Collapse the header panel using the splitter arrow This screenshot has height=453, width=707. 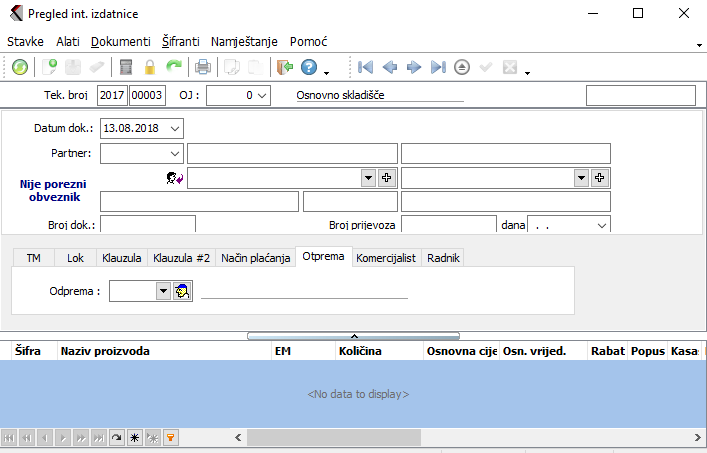coord(353,336)
